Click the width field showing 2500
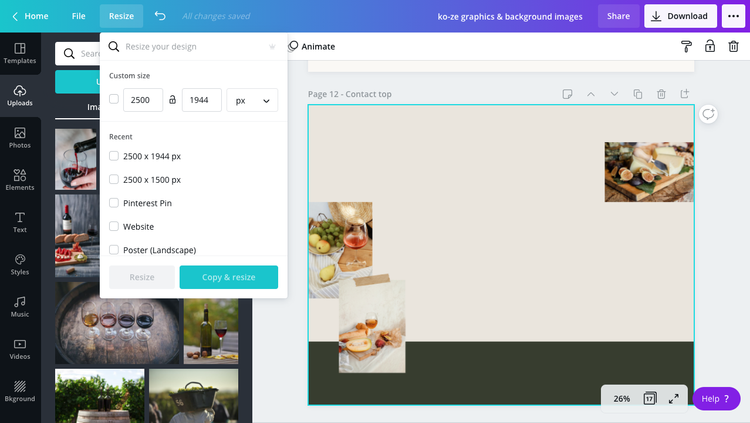Image resolution: width=750 pixels, height=423 pixels. pos(143,100)
